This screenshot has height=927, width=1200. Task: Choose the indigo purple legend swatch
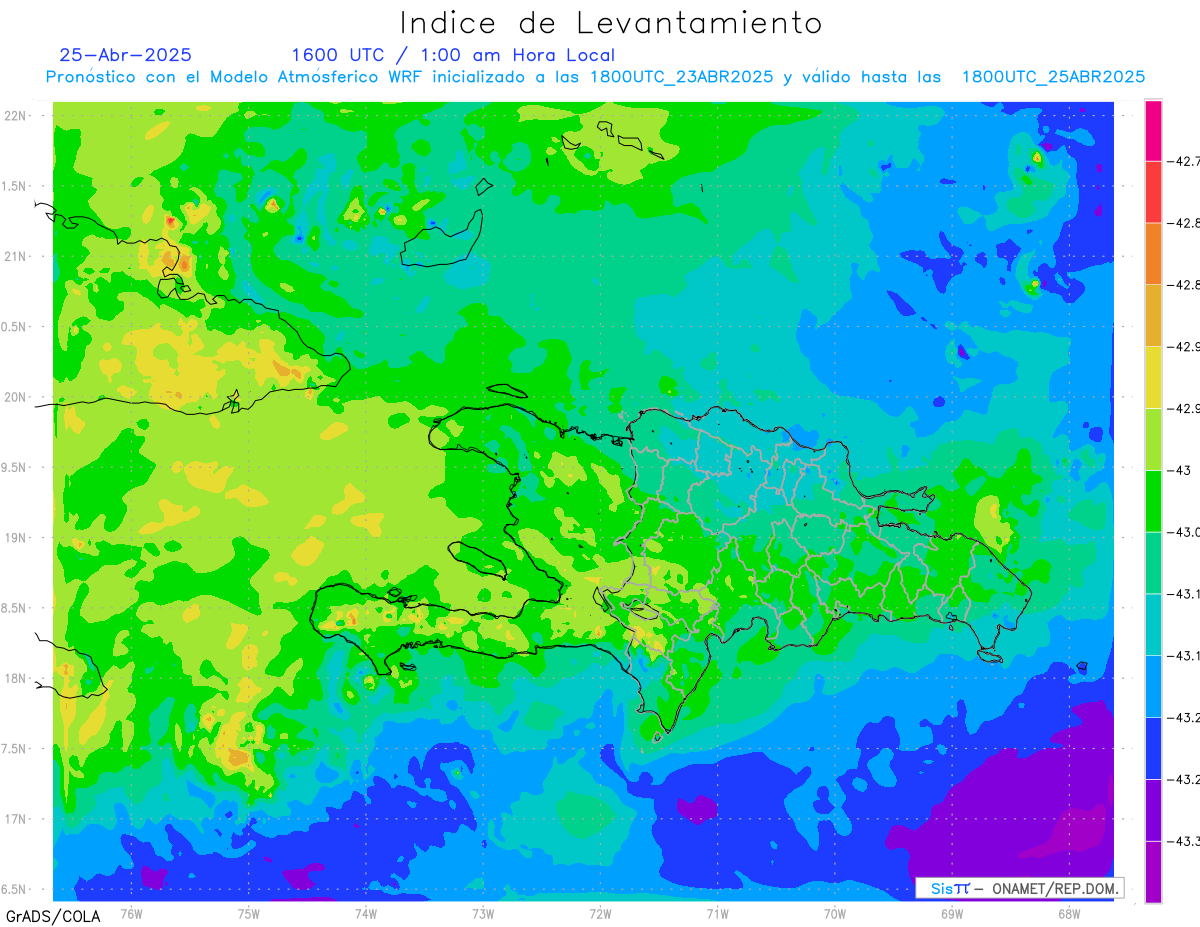[x=1153, y=809]
